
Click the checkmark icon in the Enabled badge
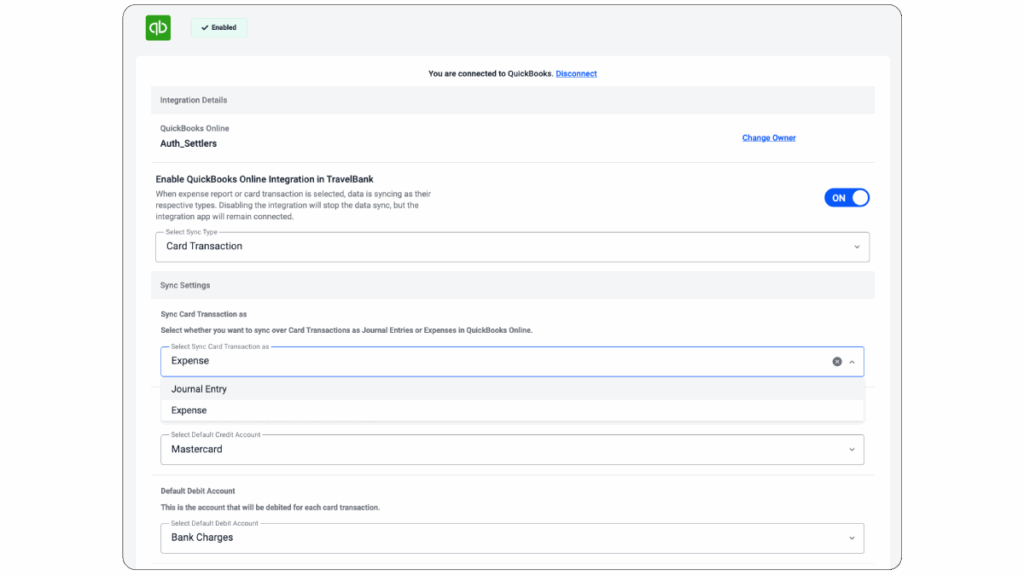point(204,27)
